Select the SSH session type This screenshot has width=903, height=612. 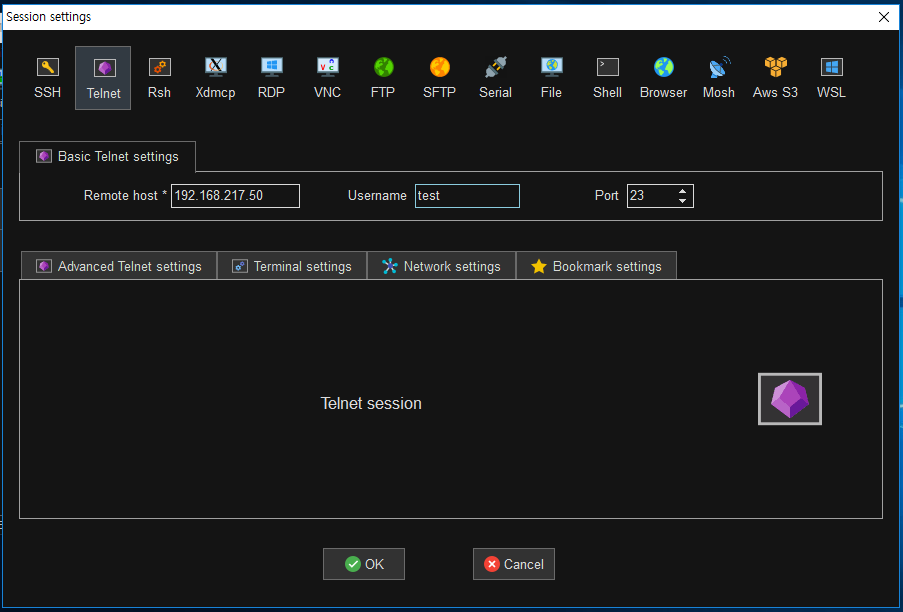[47, 78]
